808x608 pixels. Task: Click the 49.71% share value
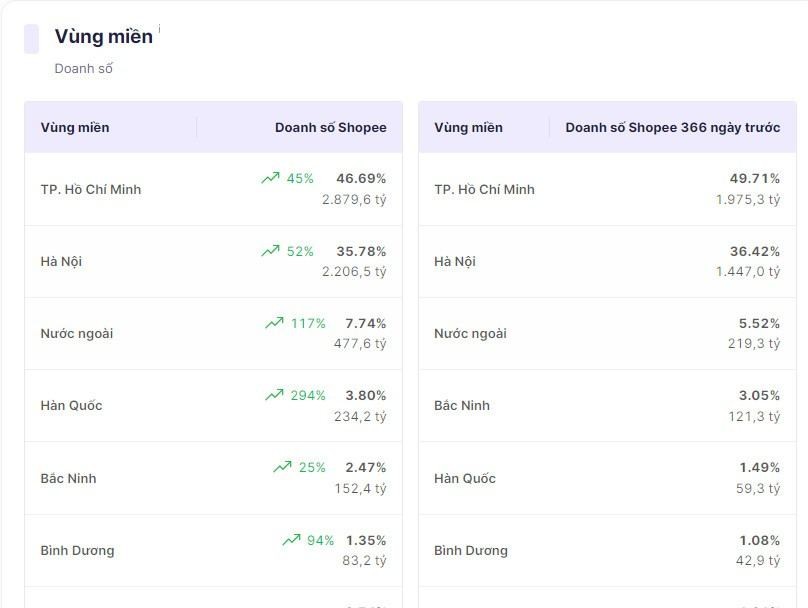(x=755, y=178)
